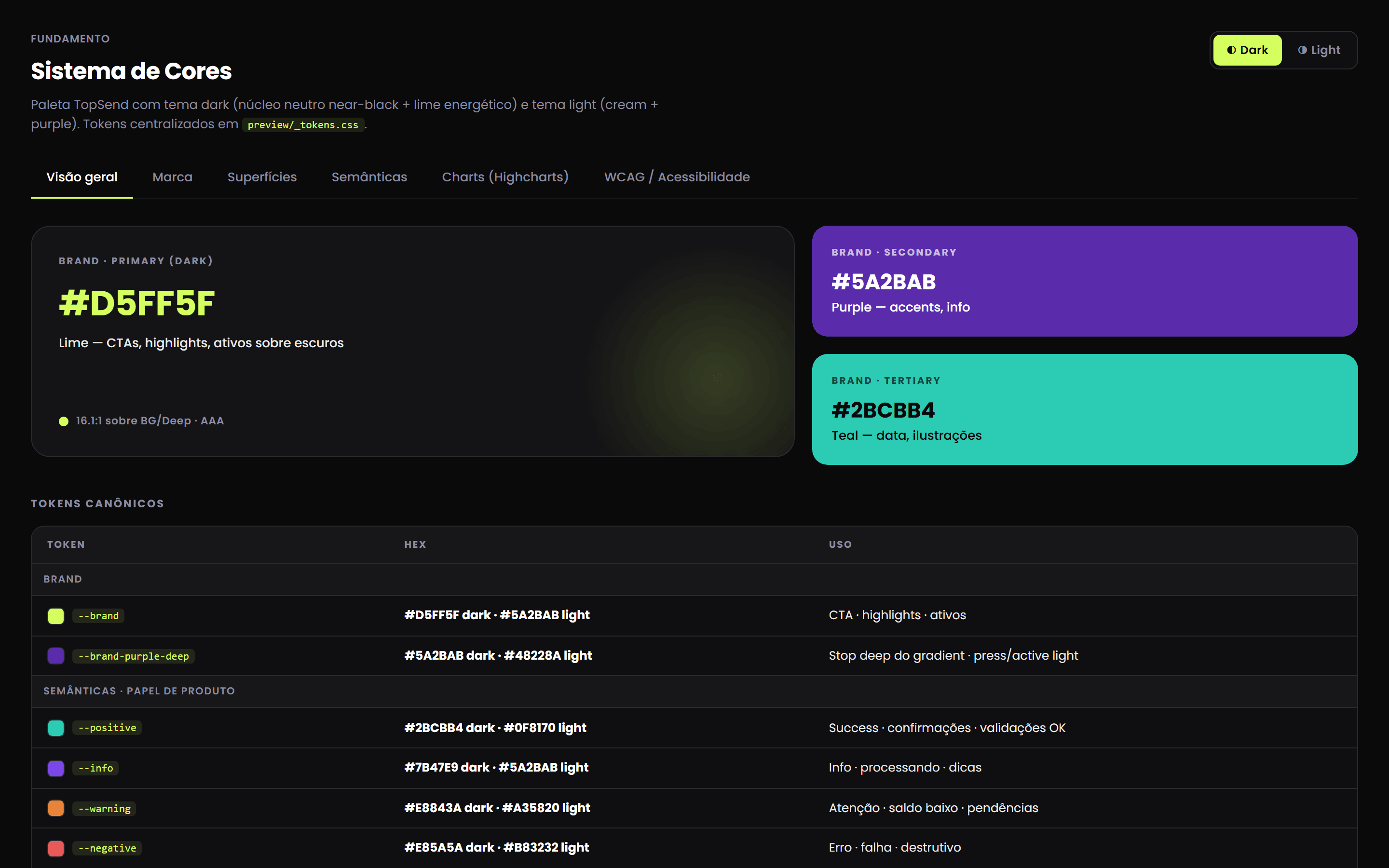This screenshot has height=868, width=1389.
Task: Click the HEX column header
Action: point(415,544)
